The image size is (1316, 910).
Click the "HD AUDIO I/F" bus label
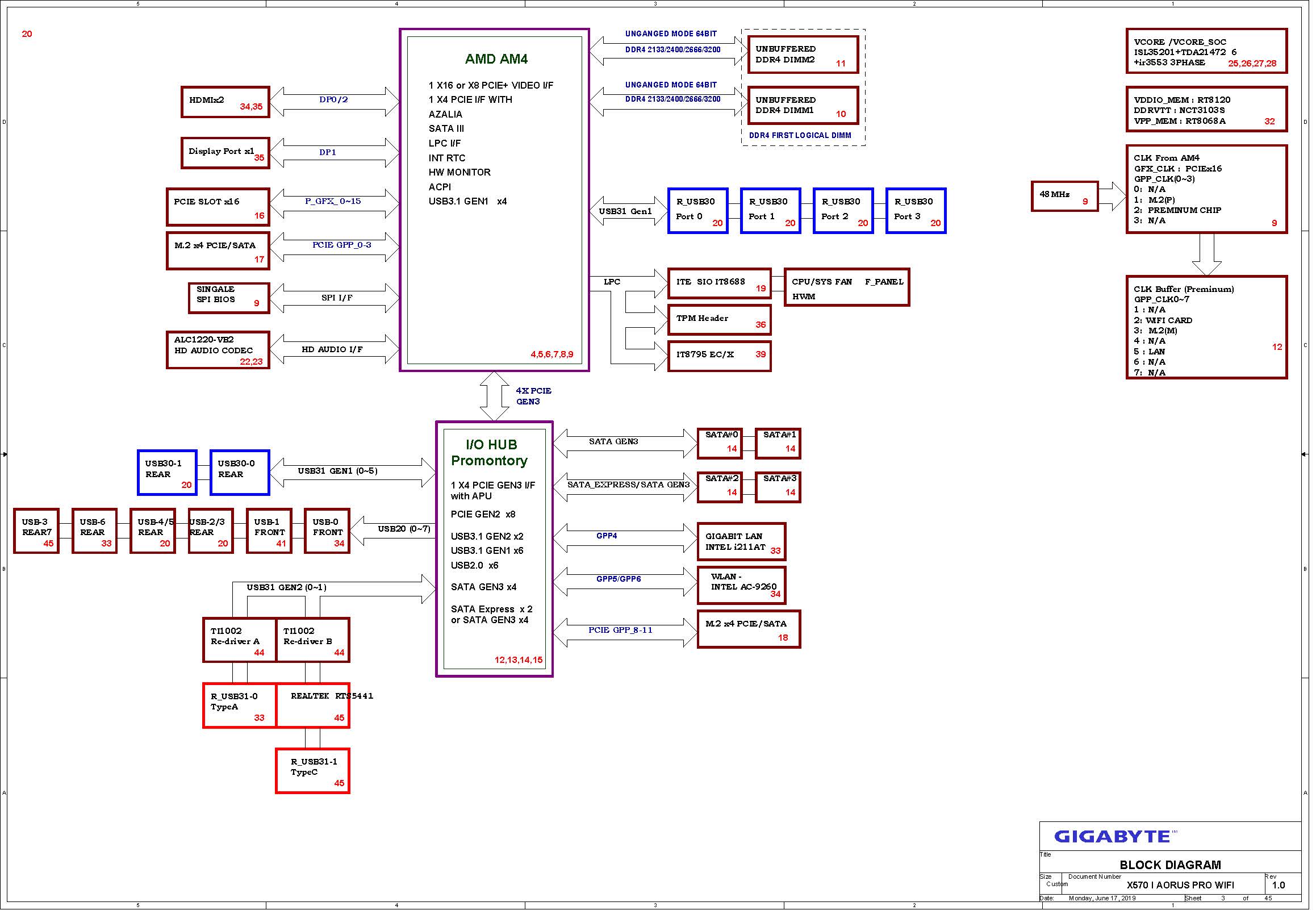333,350
